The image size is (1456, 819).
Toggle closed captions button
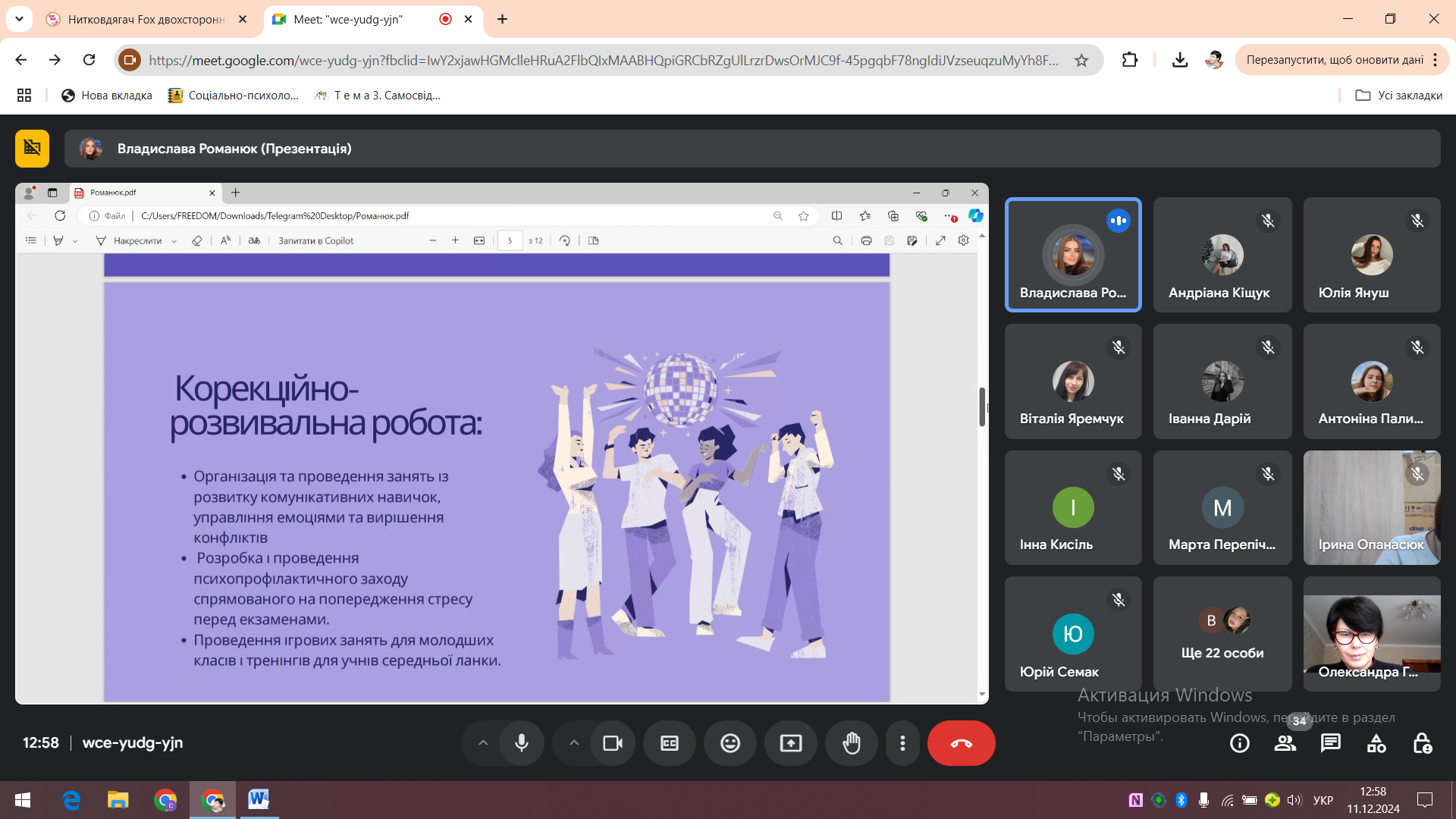pyautogui.click(x=670, y=743)
